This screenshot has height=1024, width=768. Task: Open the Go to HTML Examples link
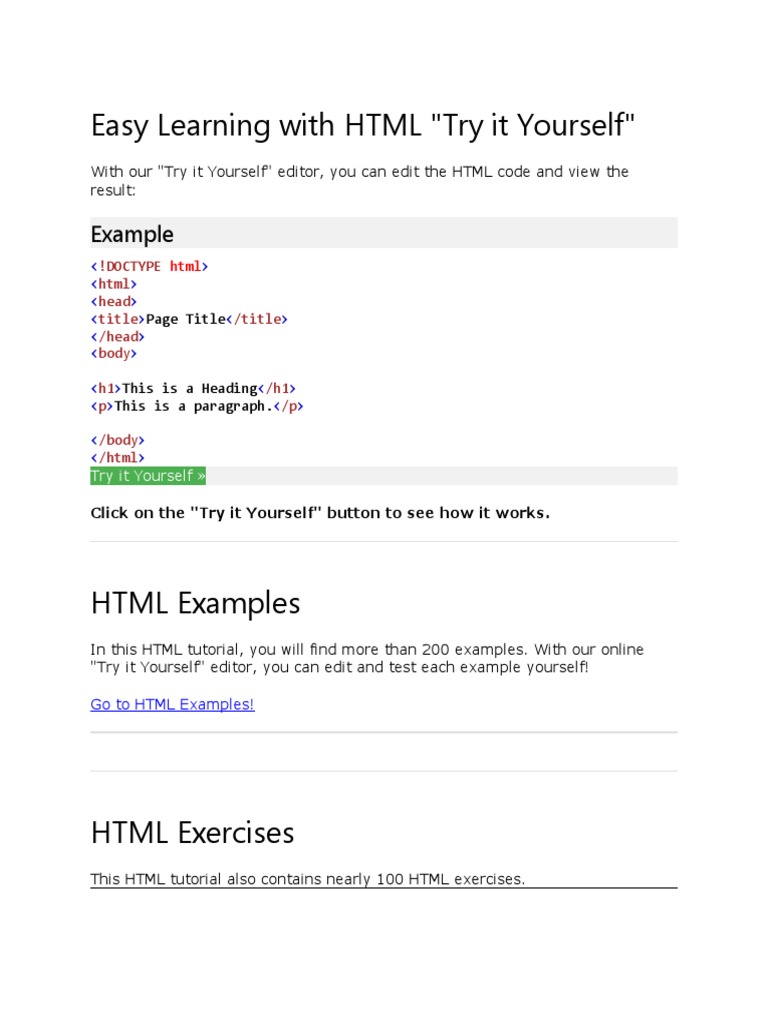[172, 704]
